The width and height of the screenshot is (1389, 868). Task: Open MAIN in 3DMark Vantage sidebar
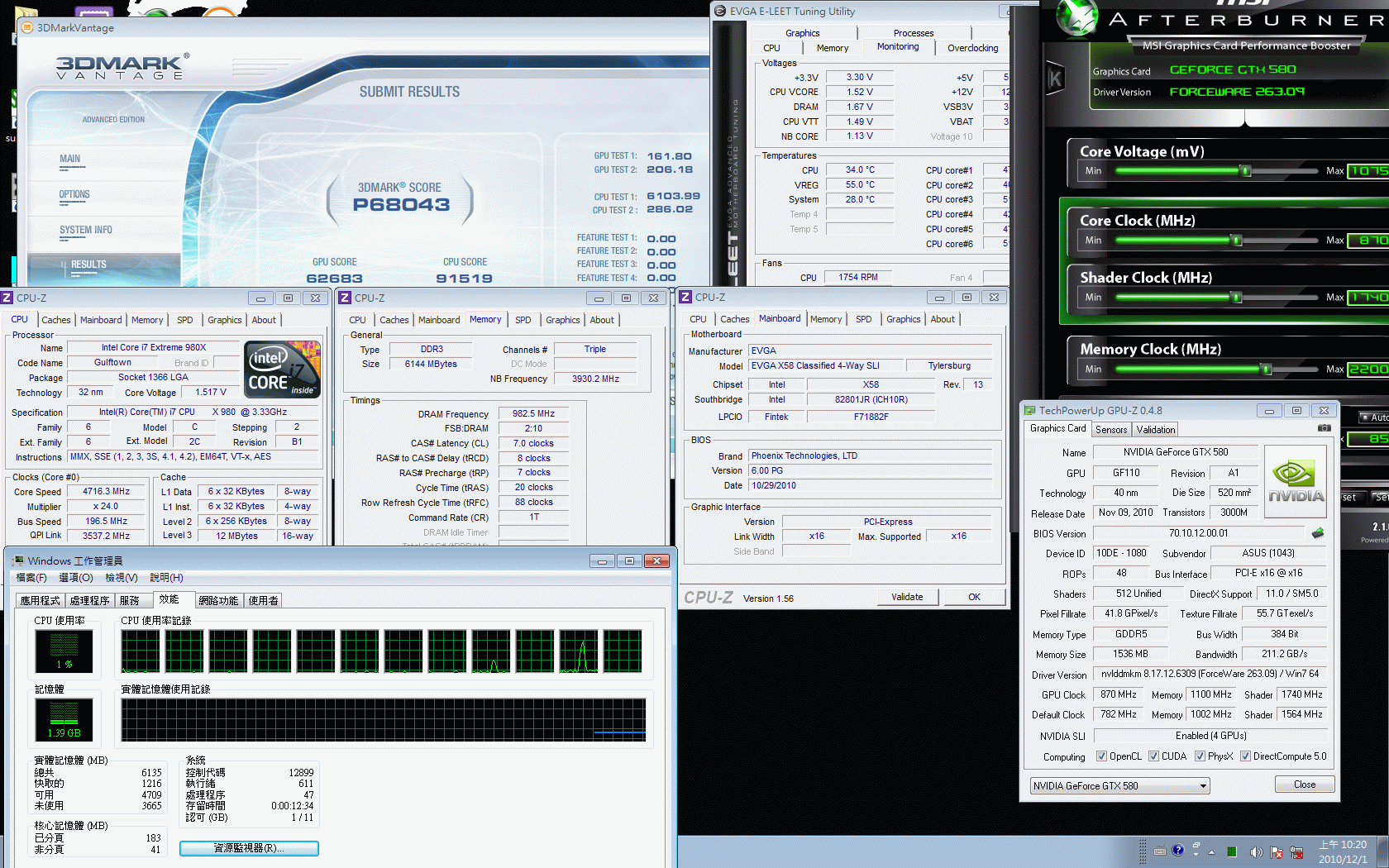coord(69,159)
